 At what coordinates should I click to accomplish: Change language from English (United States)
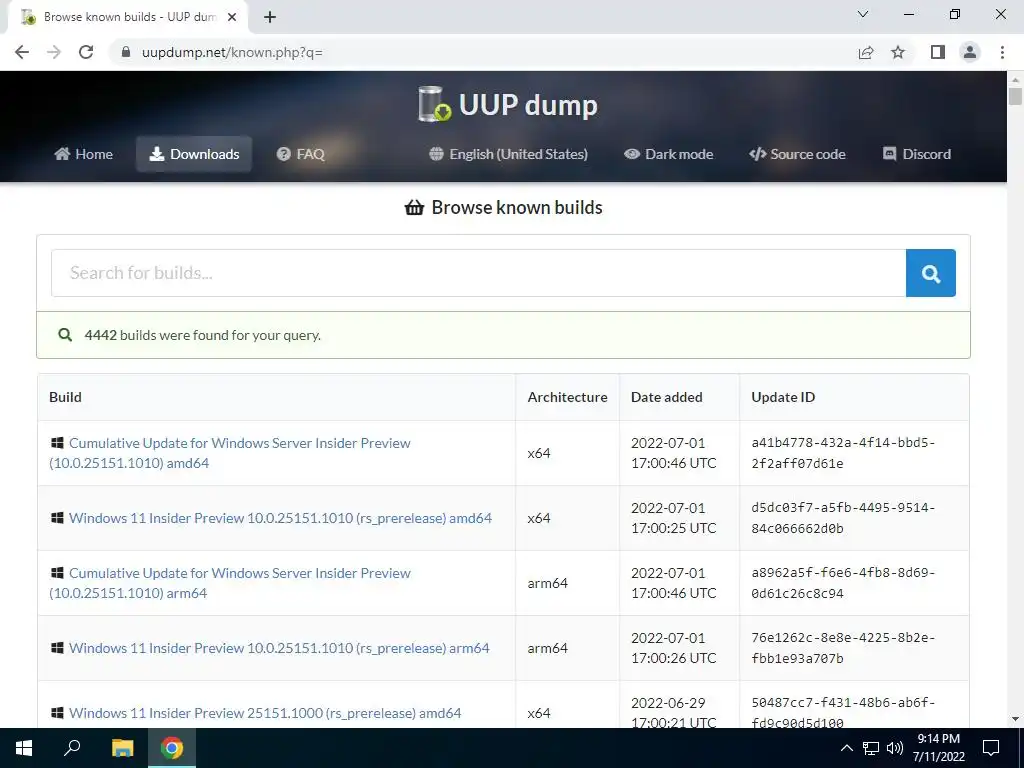pos(508,154)
